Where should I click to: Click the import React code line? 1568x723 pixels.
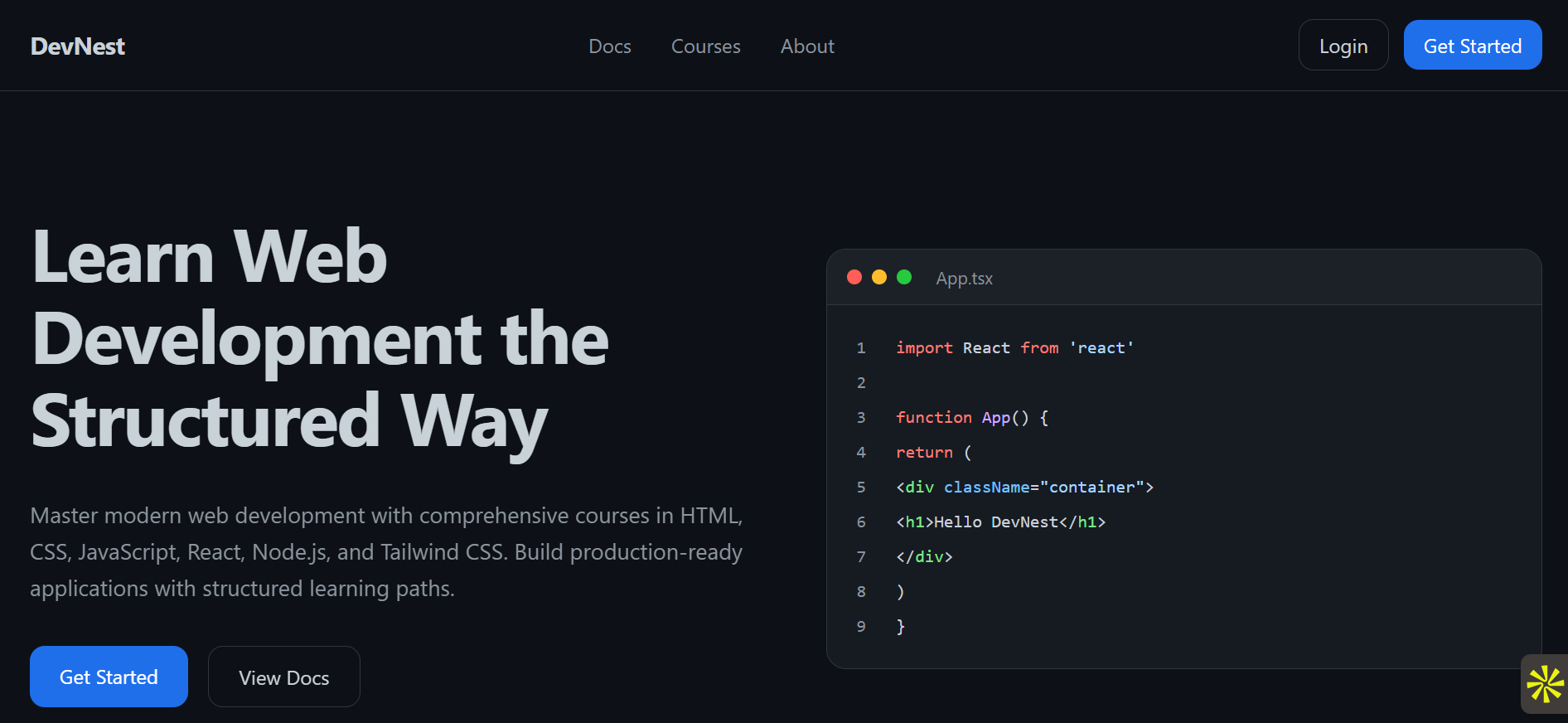(x=1014, y=348)
